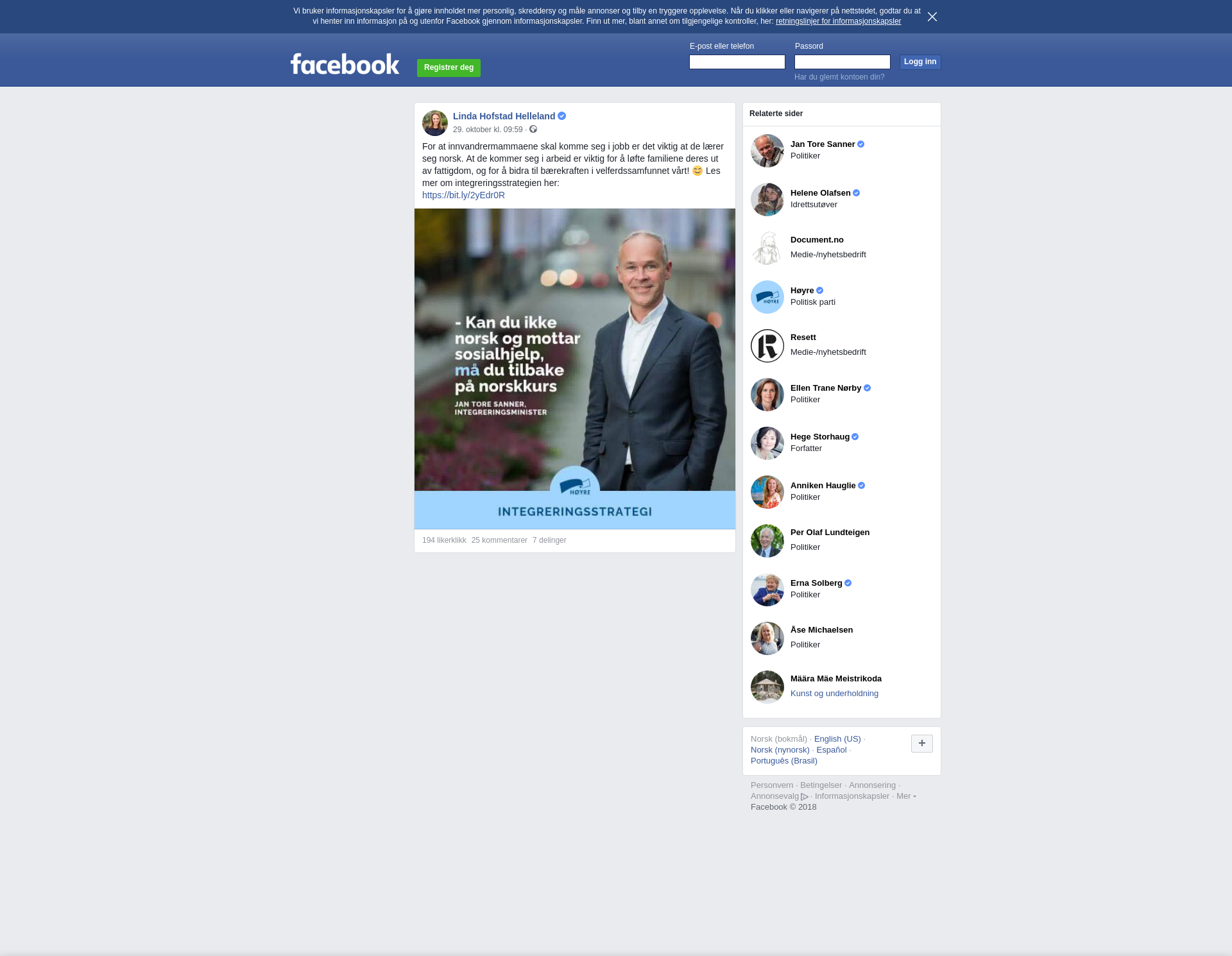1232x956 pixels.
Task: Open Määra Mäe Meistrikoda avatar
Action: pos(767,687)
